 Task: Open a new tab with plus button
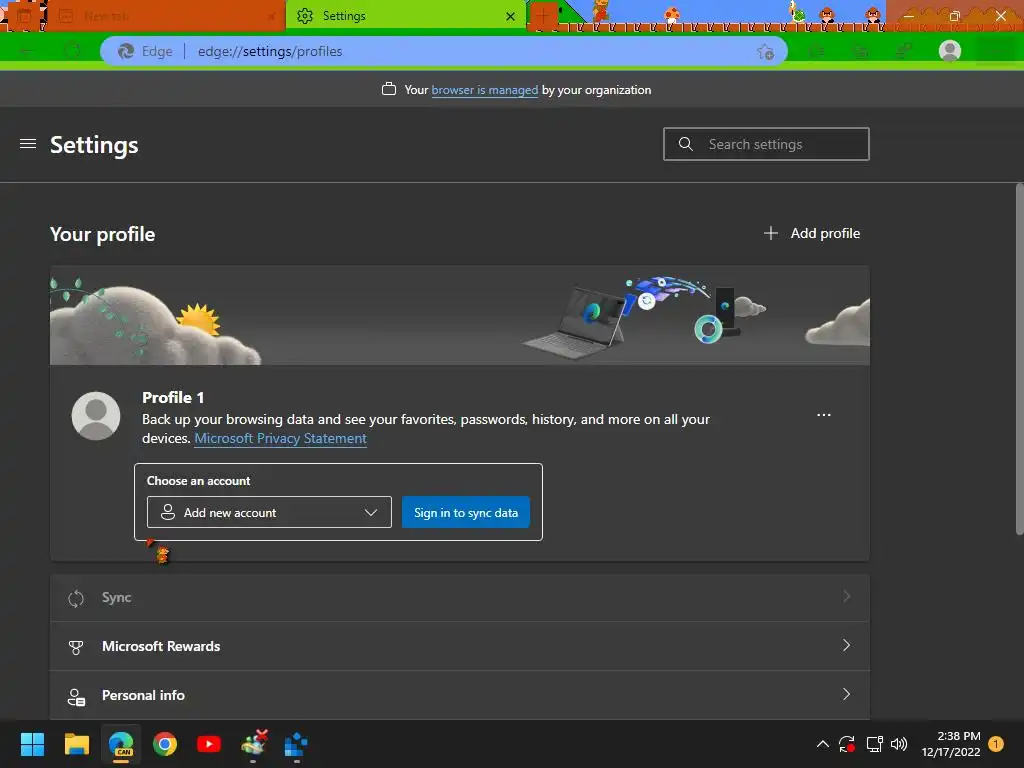tap(542, 16)
